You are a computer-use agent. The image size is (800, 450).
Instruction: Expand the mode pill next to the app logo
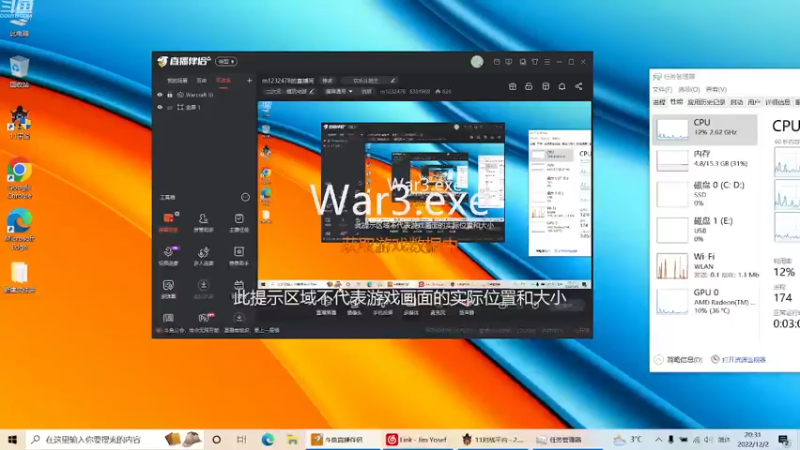[226, 62]
